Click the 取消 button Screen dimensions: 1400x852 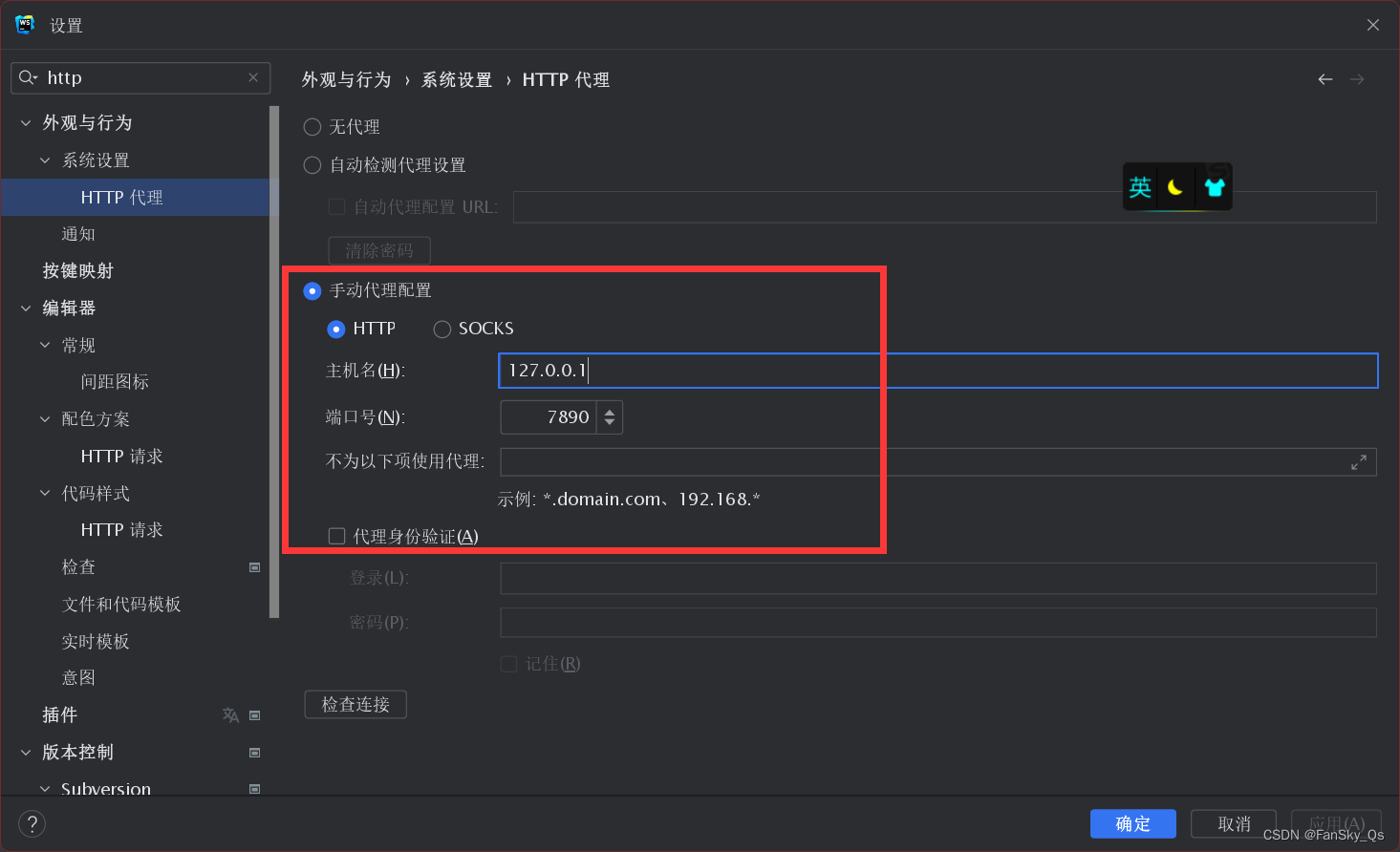[x=1234, y=824]
